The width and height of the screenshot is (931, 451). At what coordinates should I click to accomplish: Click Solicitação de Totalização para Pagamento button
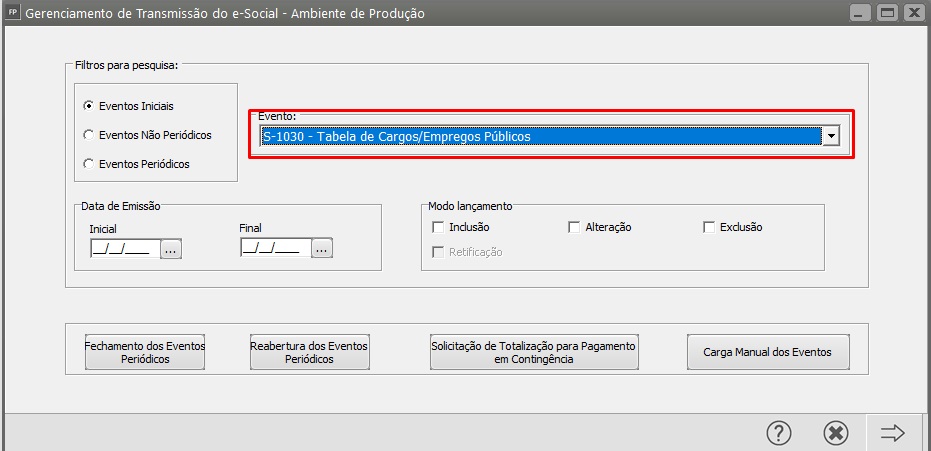(x=534, y=352)
